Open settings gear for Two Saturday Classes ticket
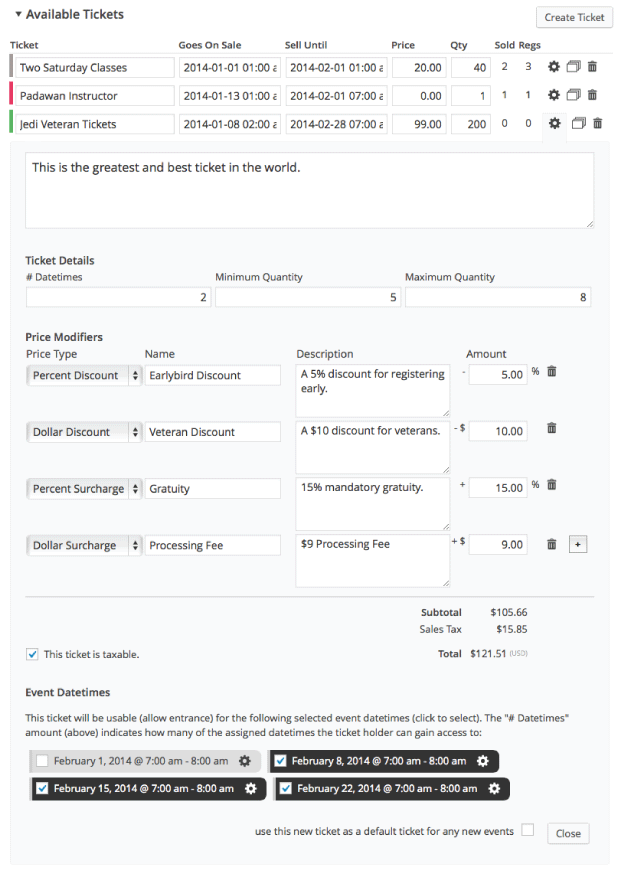 tap(554, 67)
